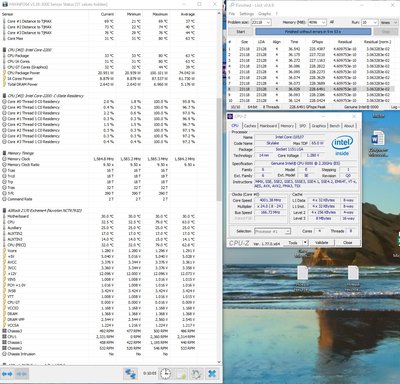
Task: Click the blue X close icon in HWiNFO toolbar
Action: pos(212,374)
